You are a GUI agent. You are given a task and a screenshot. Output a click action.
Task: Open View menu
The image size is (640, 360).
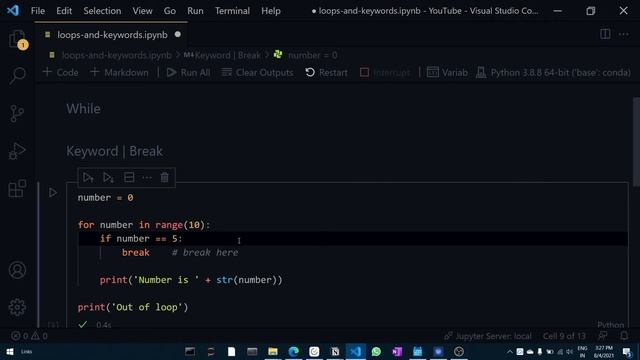pyautogui.click(x=142, y=11)
